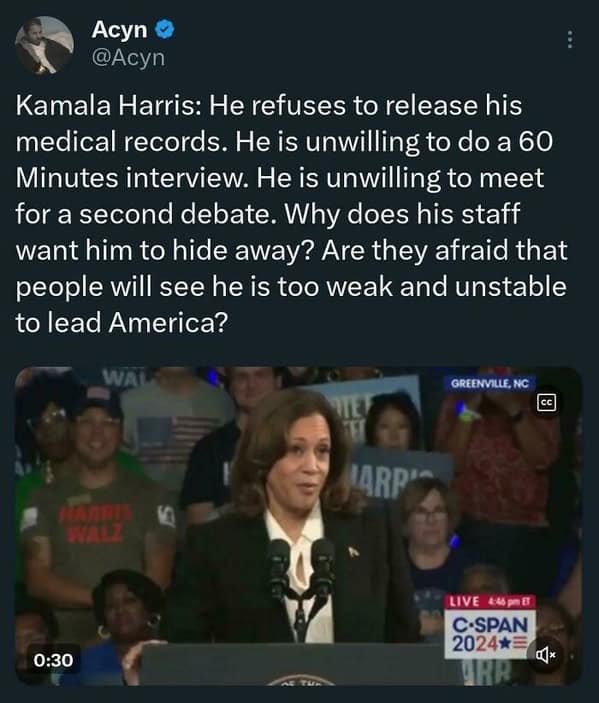This screenshot has height=703, width=599.
Task: Open Acyn's profile picture
Action: [x=44, y=45]
